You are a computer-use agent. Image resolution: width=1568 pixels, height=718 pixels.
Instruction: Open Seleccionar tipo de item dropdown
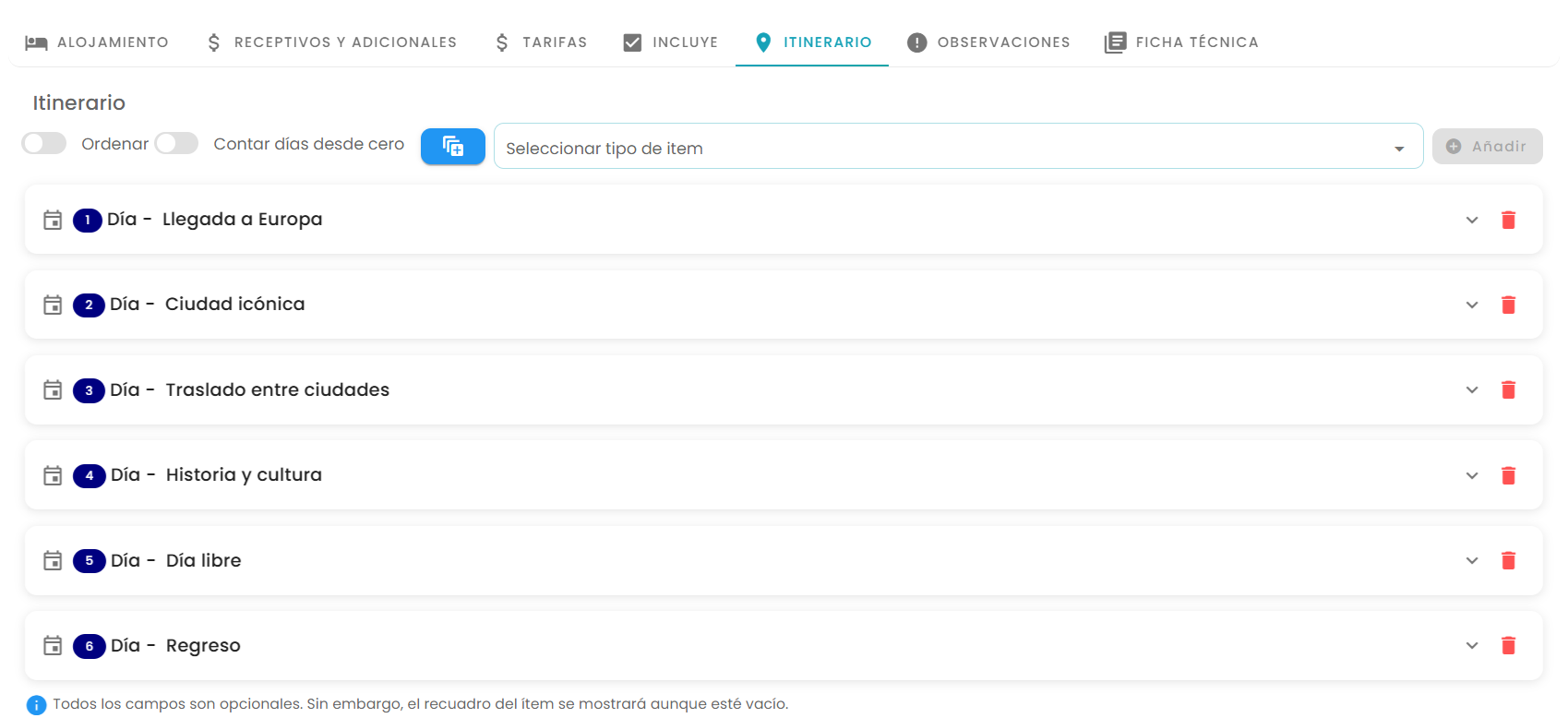click(x=958, y=146)
